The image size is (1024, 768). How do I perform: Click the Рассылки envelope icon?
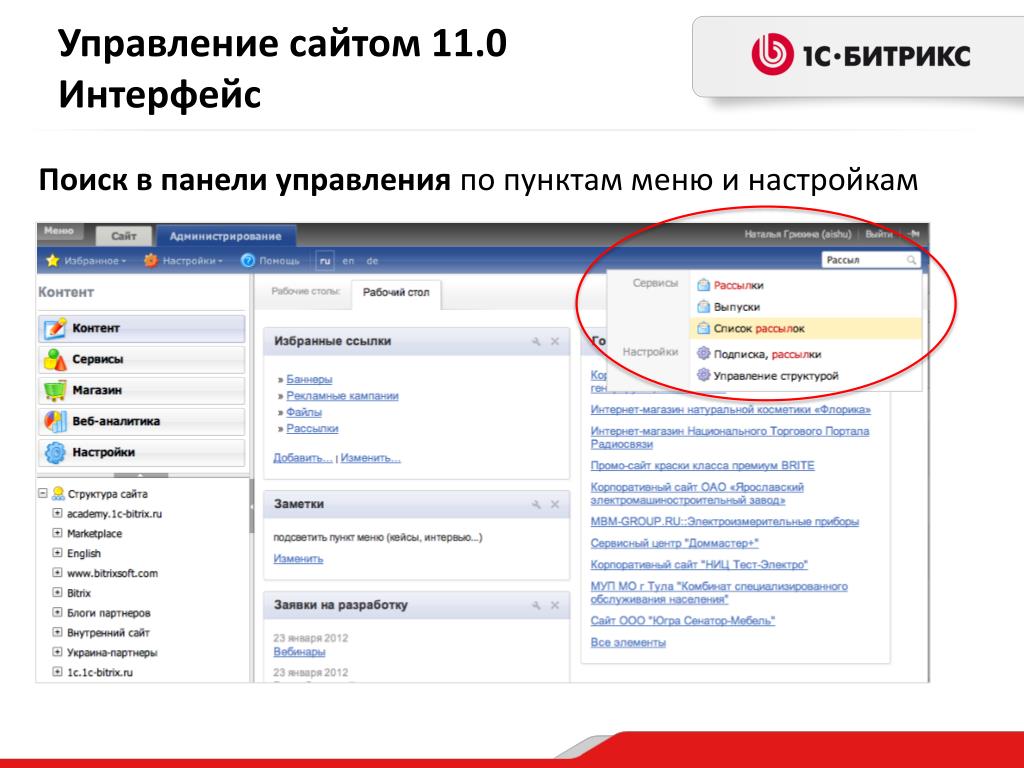[x=703, y=285]
